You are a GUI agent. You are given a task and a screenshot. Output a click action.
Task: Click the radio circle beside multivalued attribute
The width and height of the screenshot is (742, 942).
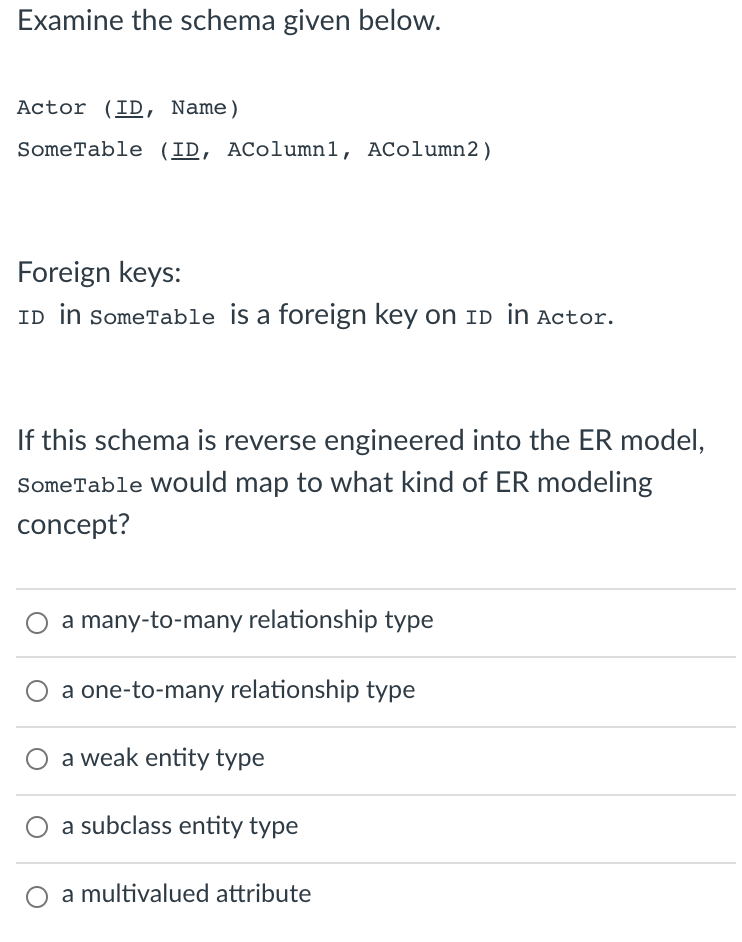pos(37,896)
